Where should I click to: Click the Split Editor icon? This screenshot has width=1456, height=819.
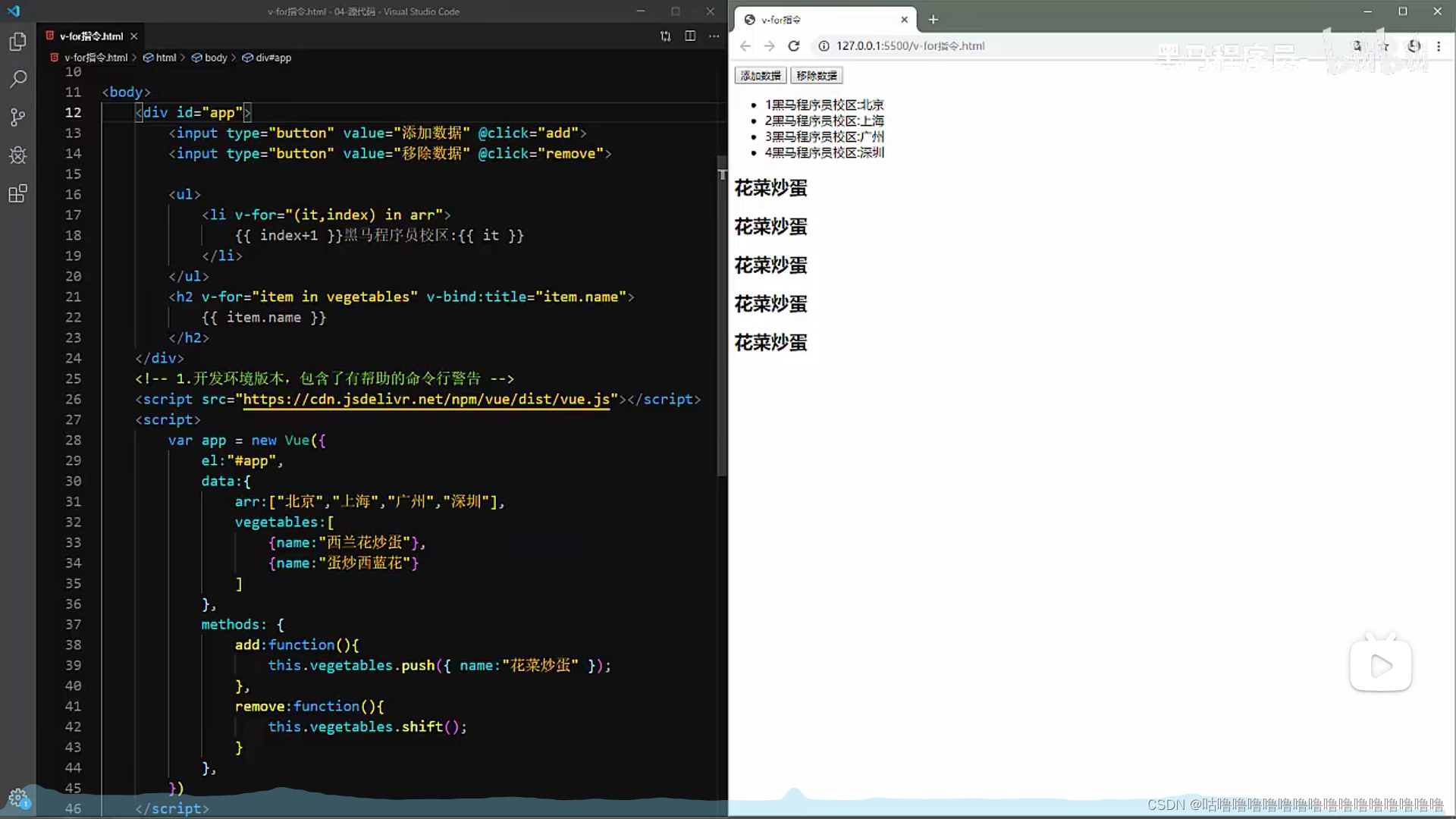pyautogui.click(x=690, y=36)
